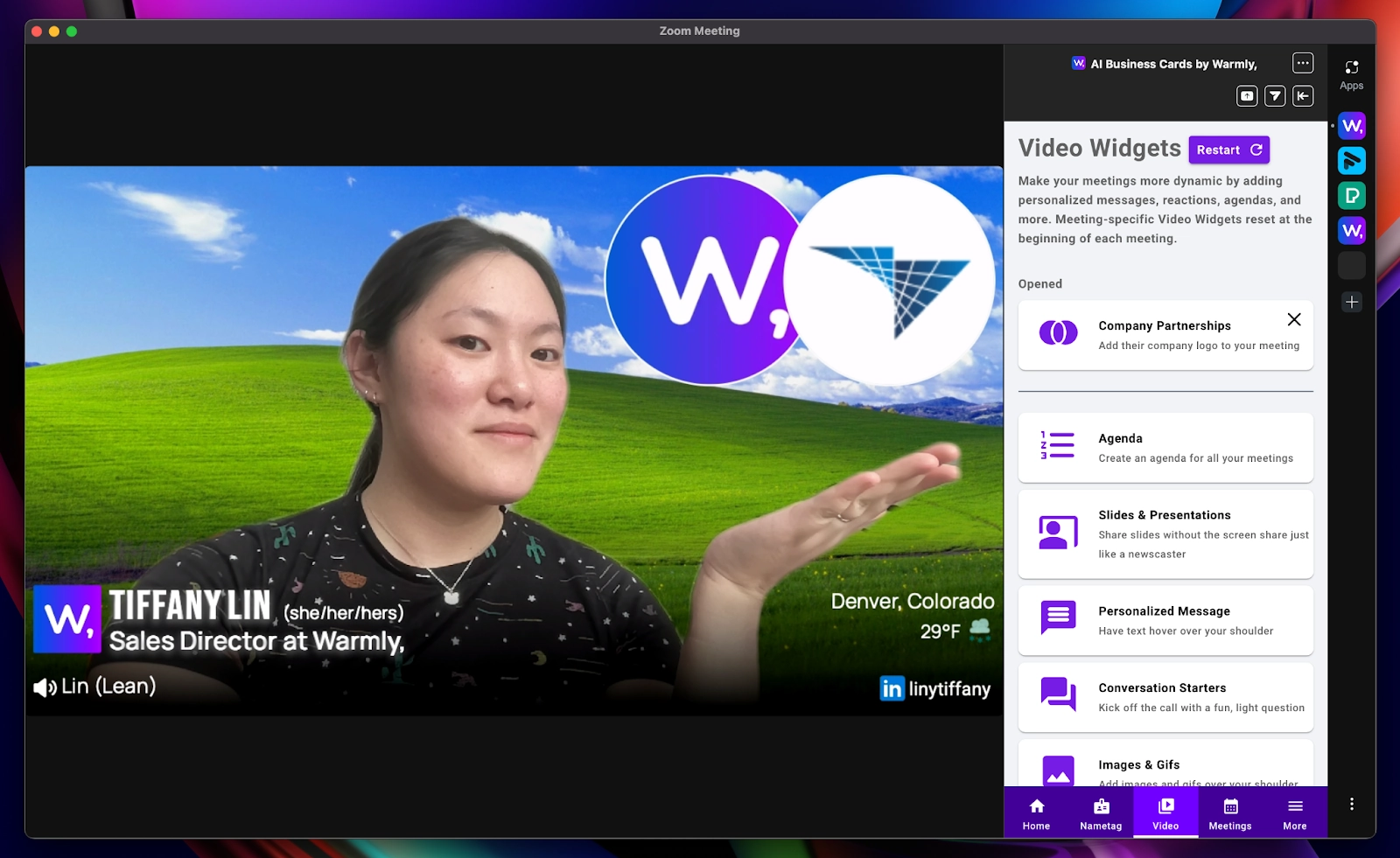1400x858 pixels.
Task: Add a new app with the plus icon
Action: (1352, 303)
